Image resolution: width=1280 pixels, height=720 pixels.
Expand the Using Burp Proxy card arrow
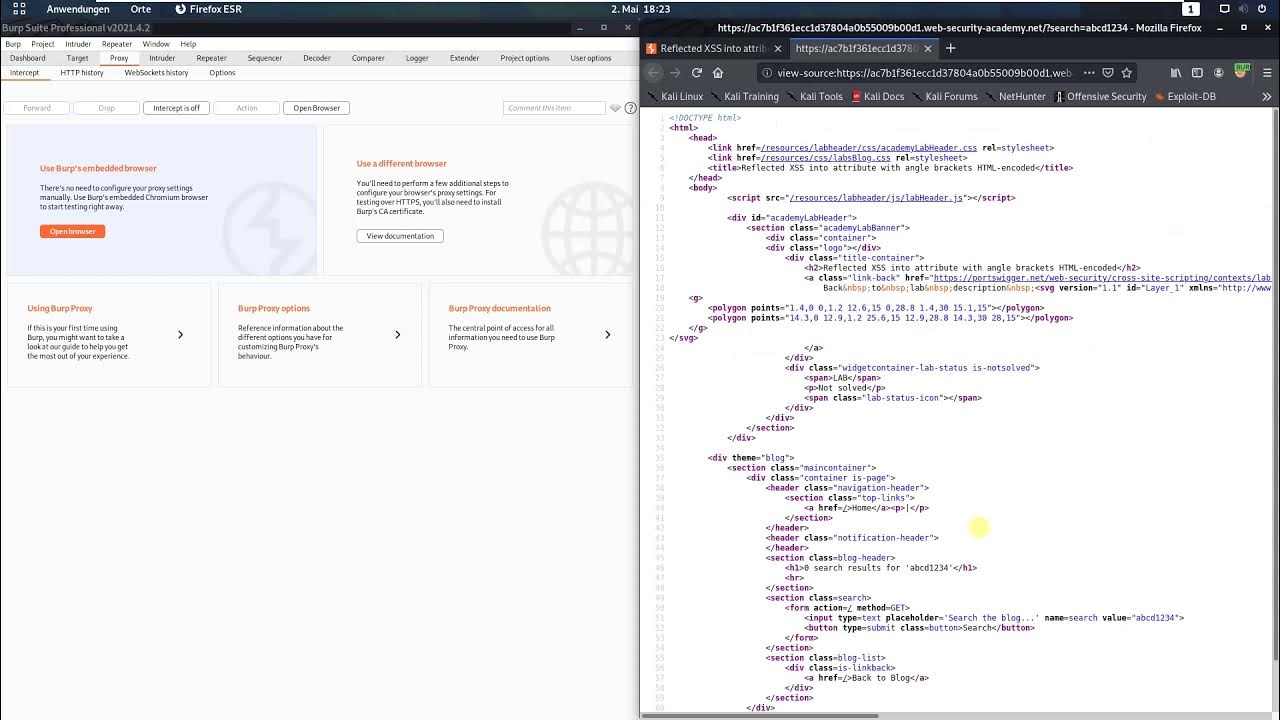180,335
